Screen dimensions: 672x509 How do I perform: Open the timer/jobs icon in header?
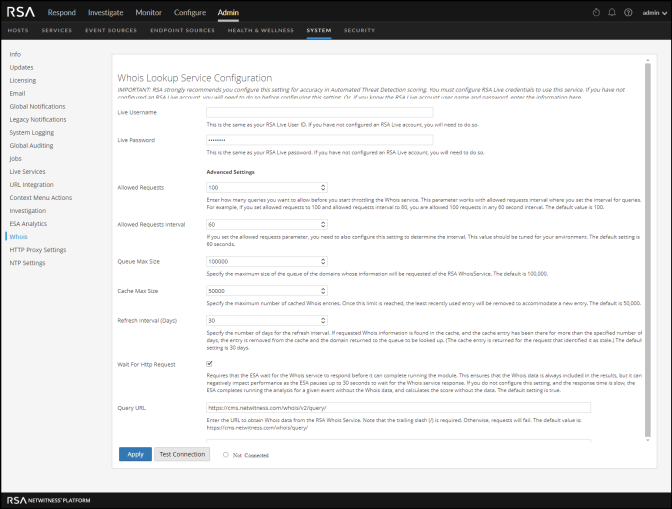(596, 12)
